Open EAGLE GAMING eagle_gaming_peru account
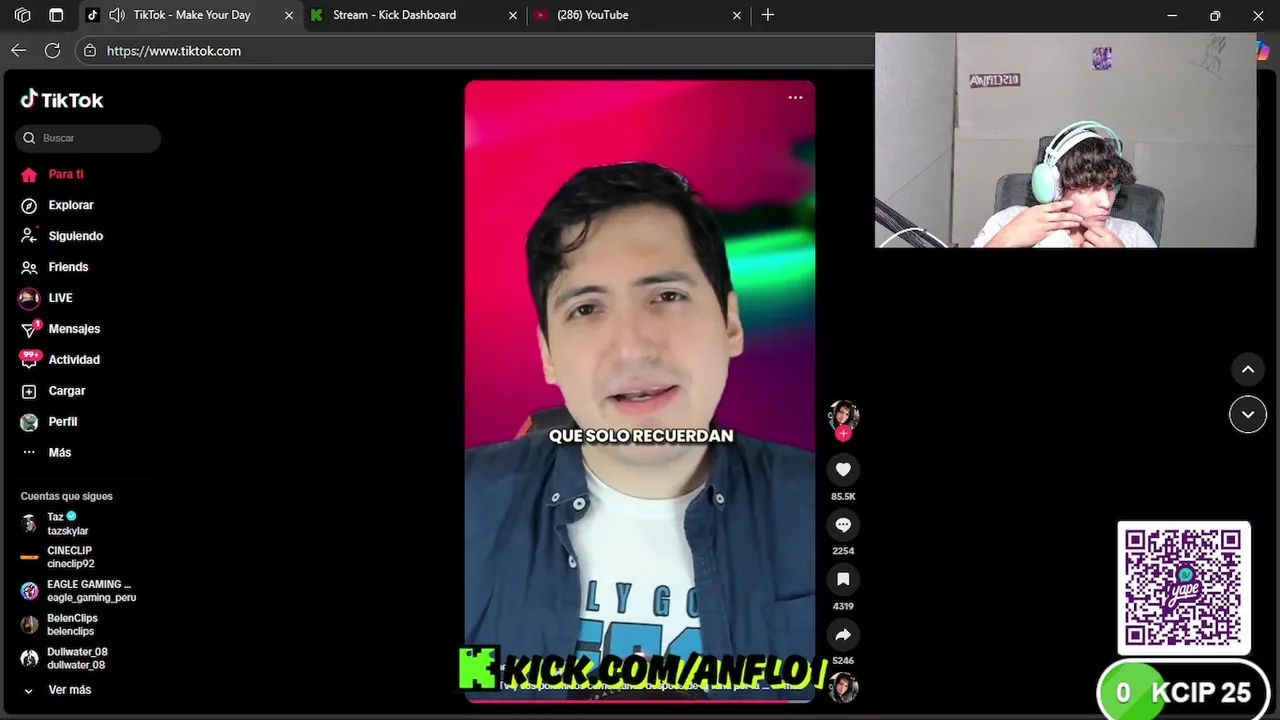 pos(78,591)
